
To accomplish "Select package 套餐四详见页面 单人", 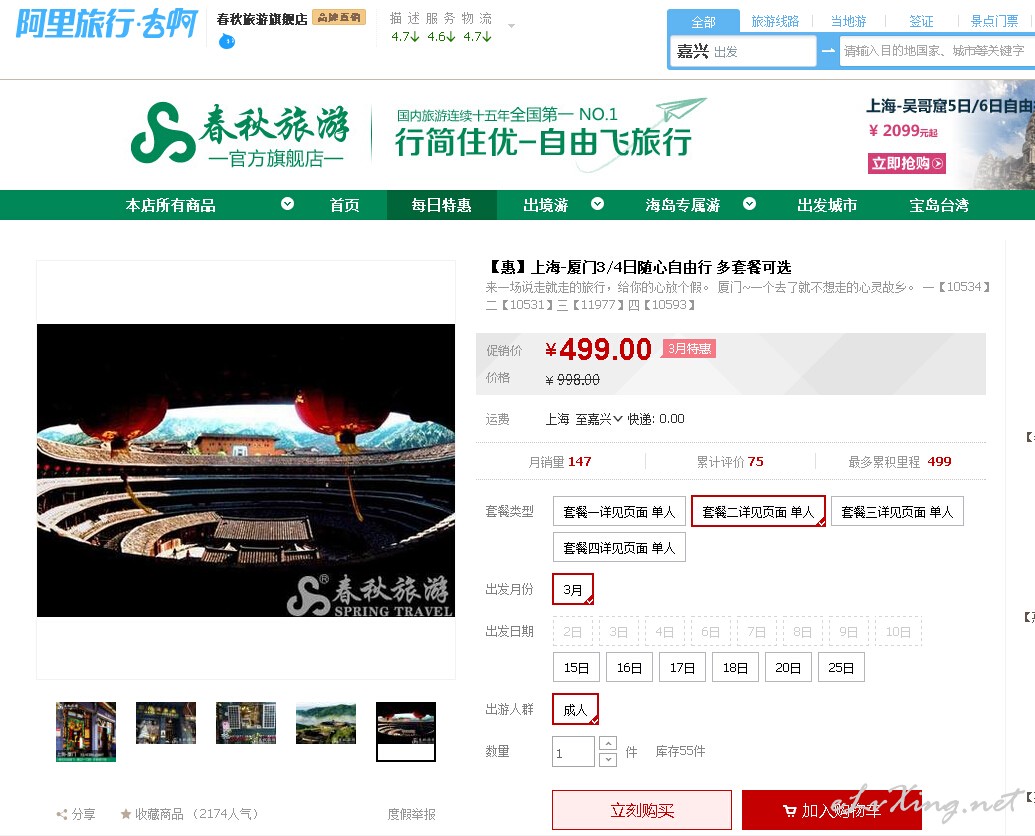I will click(619, 548).
